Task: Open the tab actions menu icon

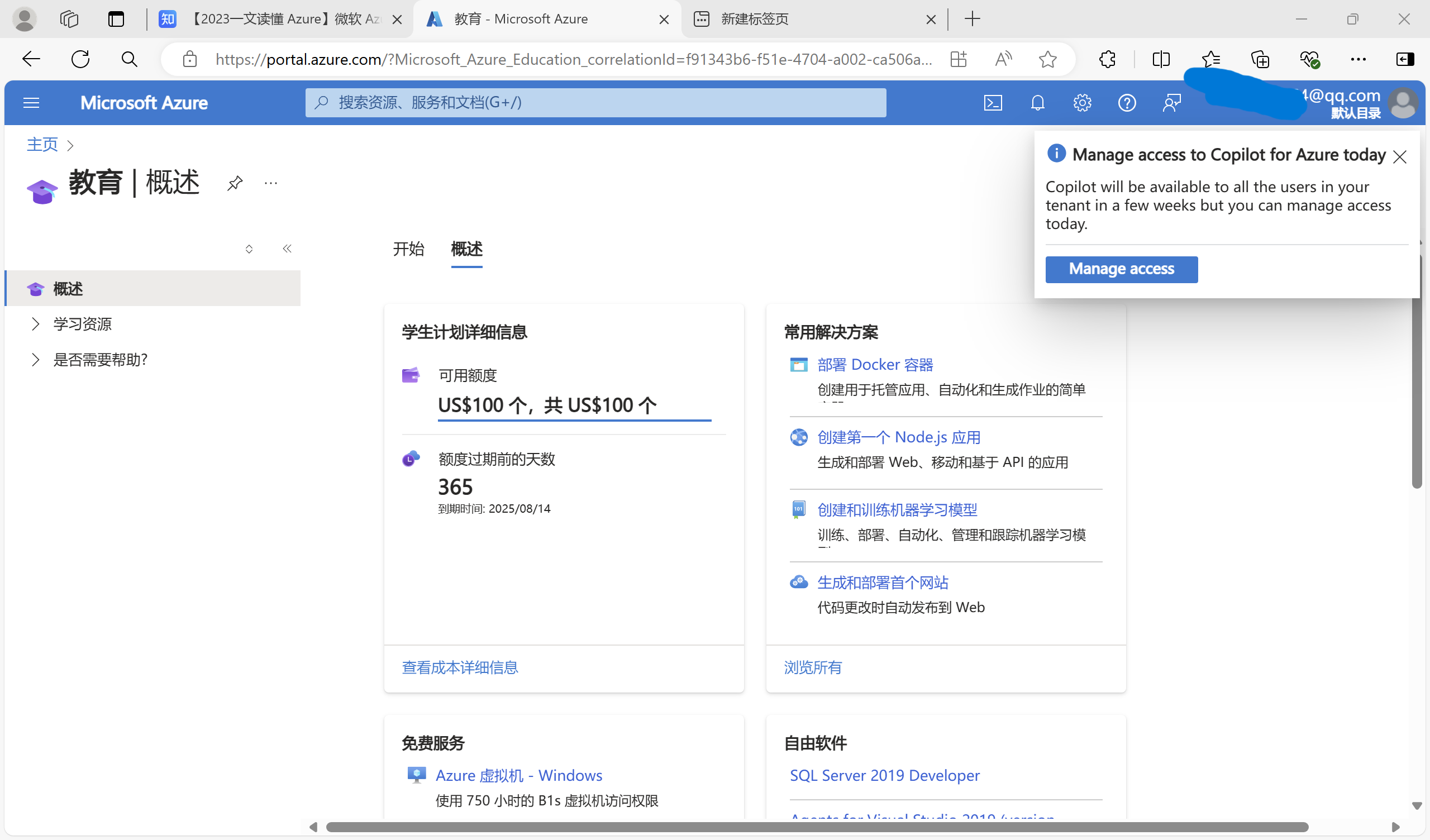Action: [x=116, y=20]
